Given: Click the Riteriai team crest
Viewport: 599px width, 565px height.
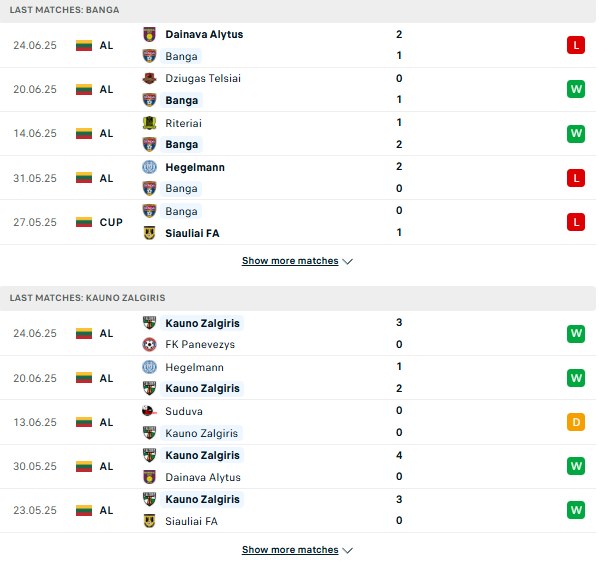Looking at the screenshot, I should tap(149, 123).
